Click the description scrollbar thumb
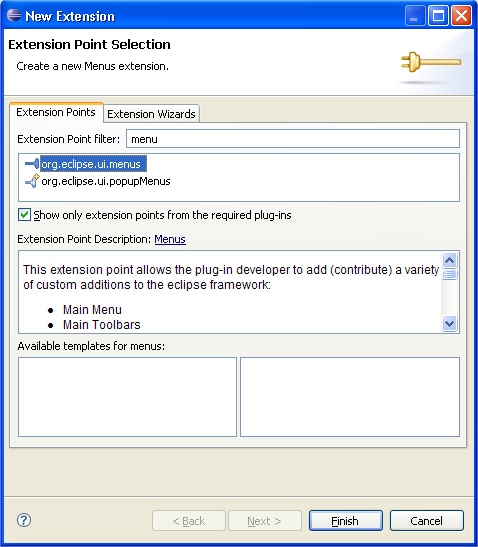Viewport: 478px width, 547px height. pos(449,274)
